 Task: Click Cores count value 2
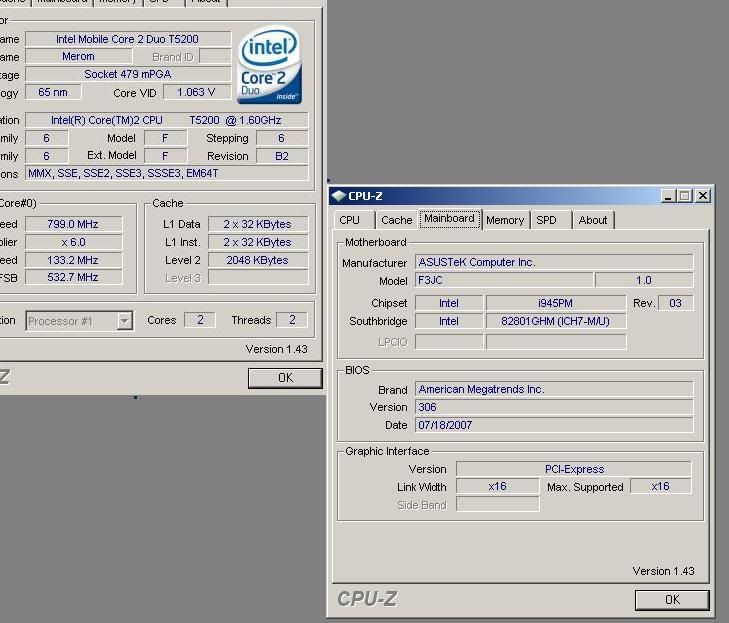(200, 320)
